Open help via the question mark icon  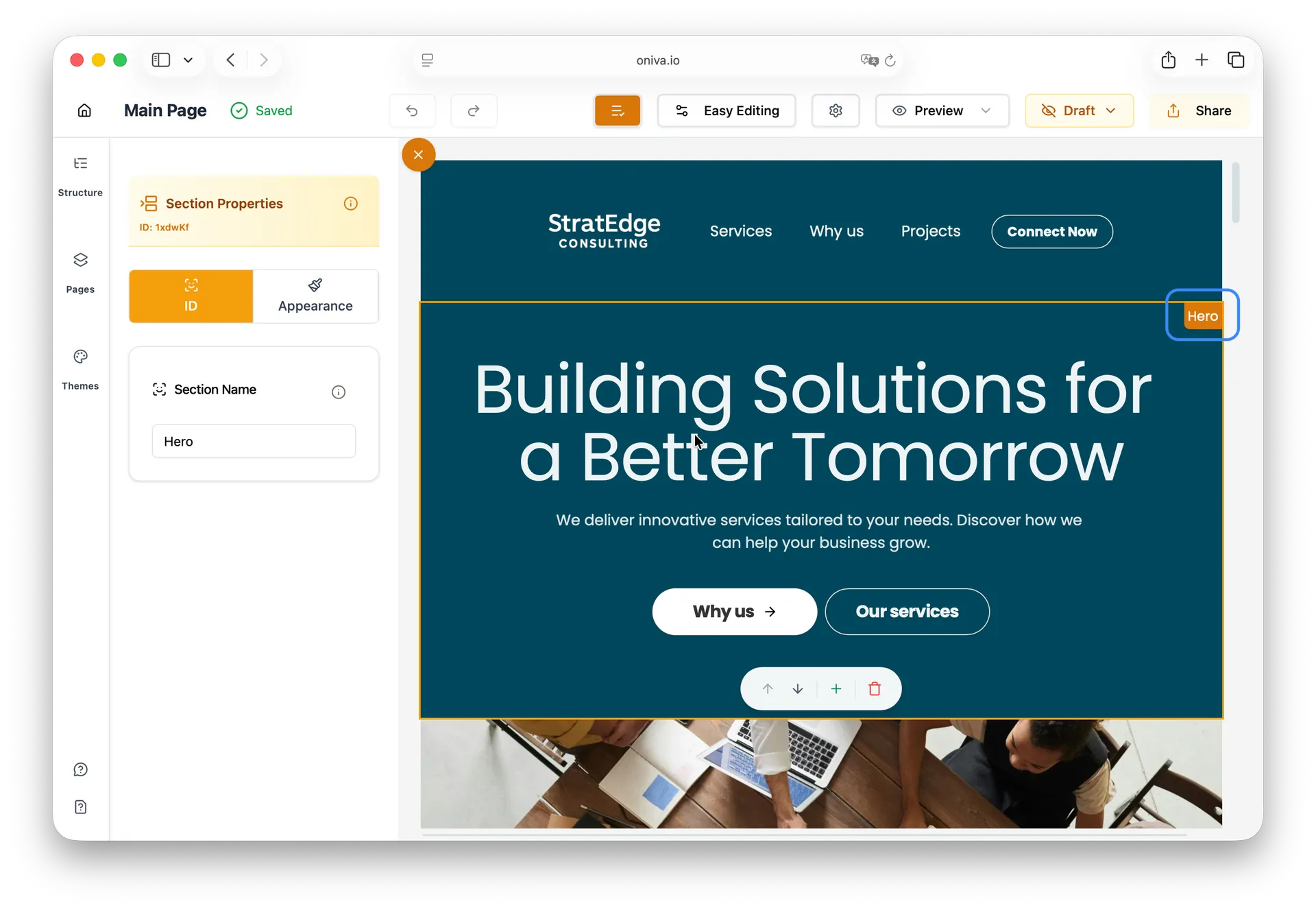point(80,769)
